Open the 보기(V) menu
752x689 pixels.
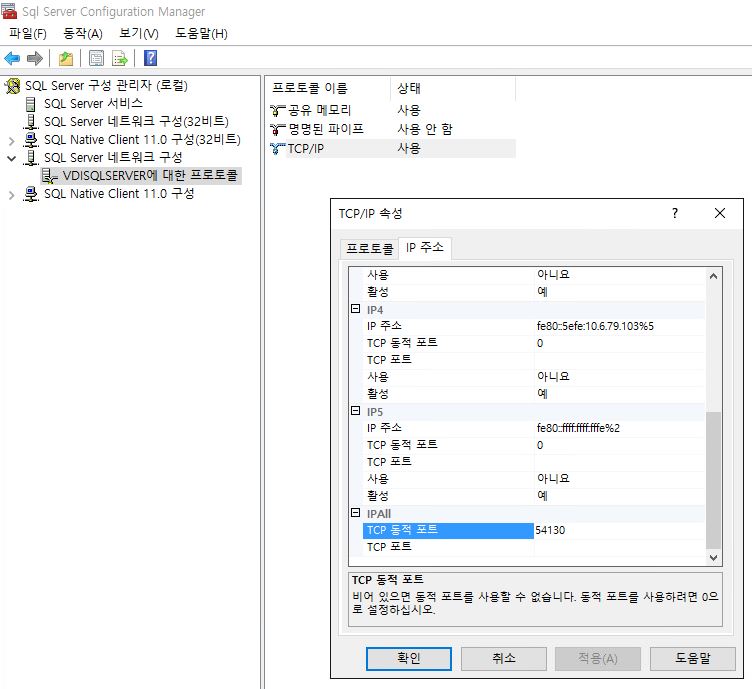point(139,34)
